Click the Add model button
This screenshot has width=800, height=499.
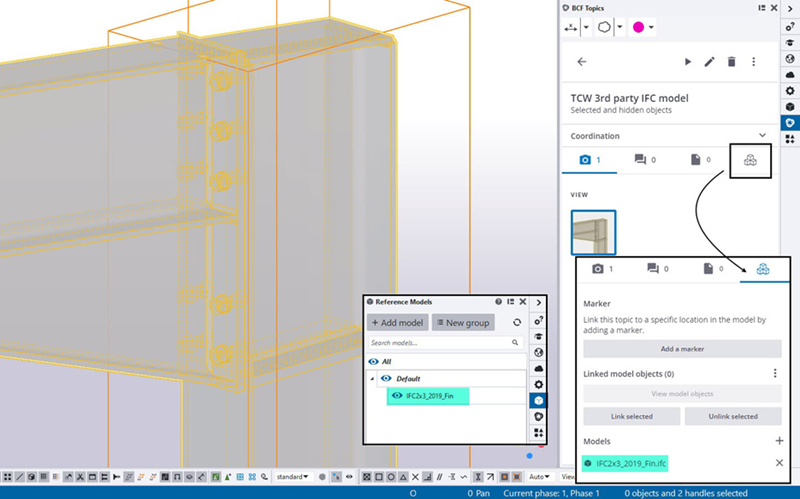click(x=398, y=323)
